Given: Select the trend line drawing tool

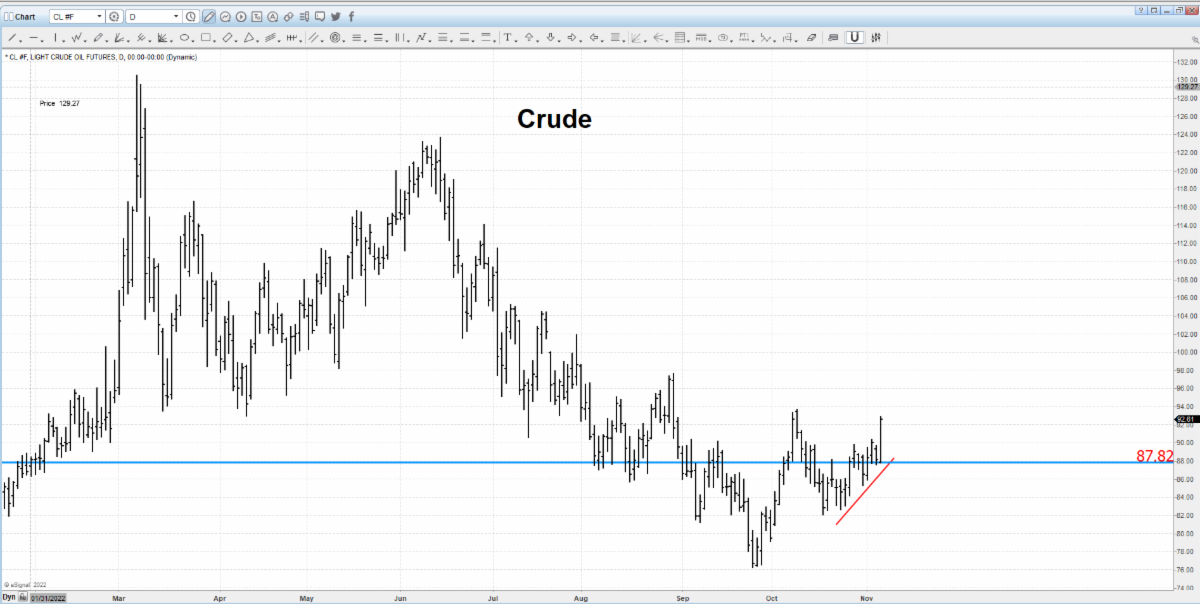Looking at the screenshot, I should [x=11, y=38].
